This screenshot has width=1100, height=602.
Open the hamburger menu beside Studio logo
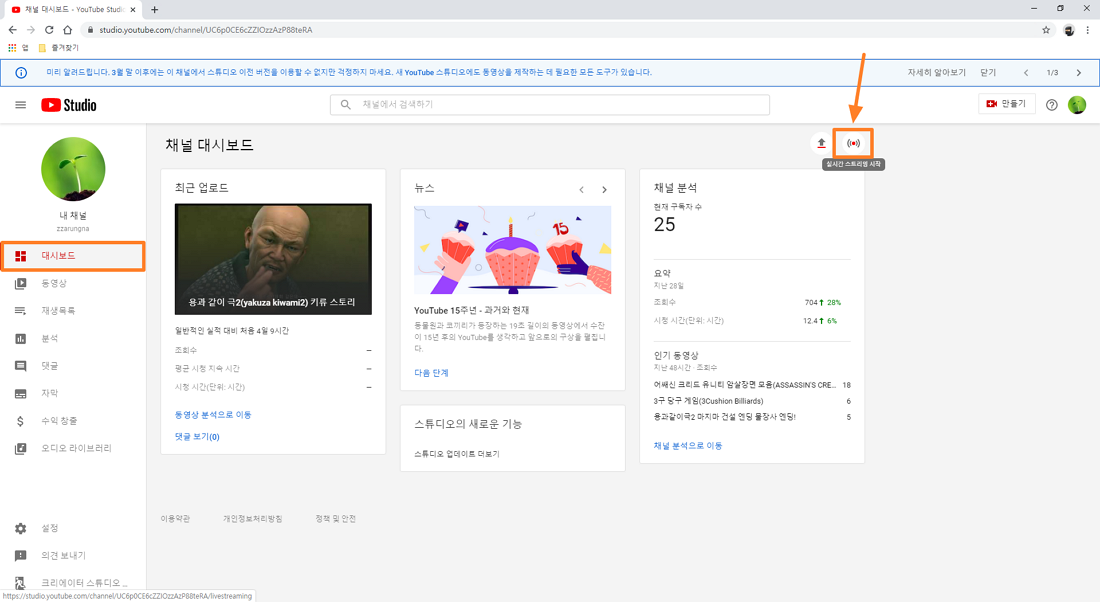(x=20, y=105)
